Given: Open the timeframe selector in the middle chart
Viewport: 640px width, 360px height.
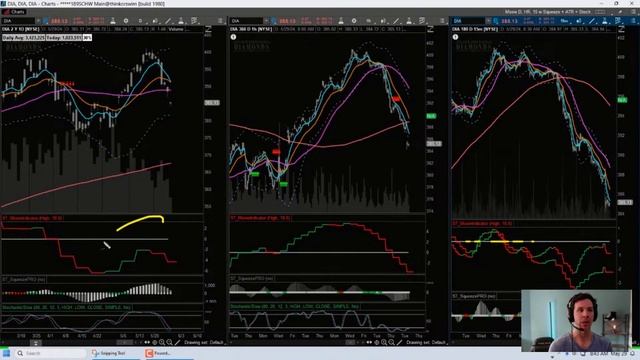Looking at the screenshot, I should pyautogui.click(x=368, y=21).
